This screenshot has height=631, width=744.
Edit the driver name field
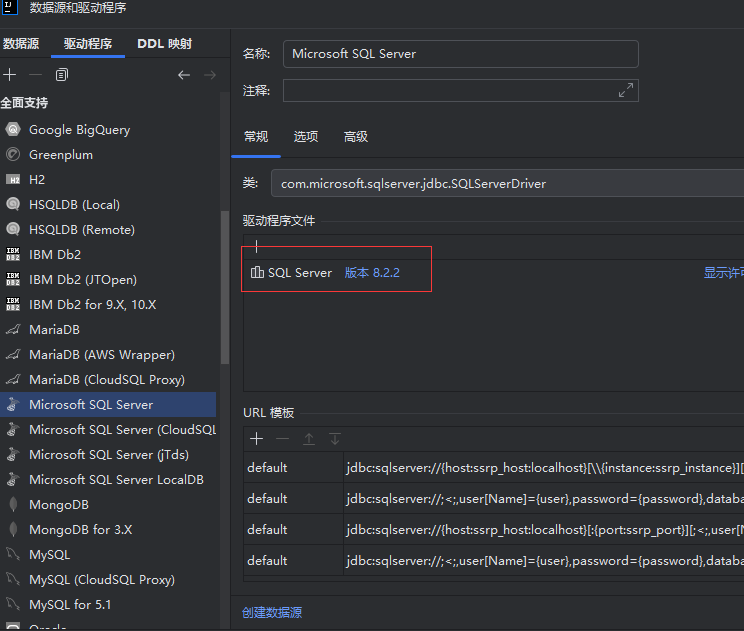(461, 54)
